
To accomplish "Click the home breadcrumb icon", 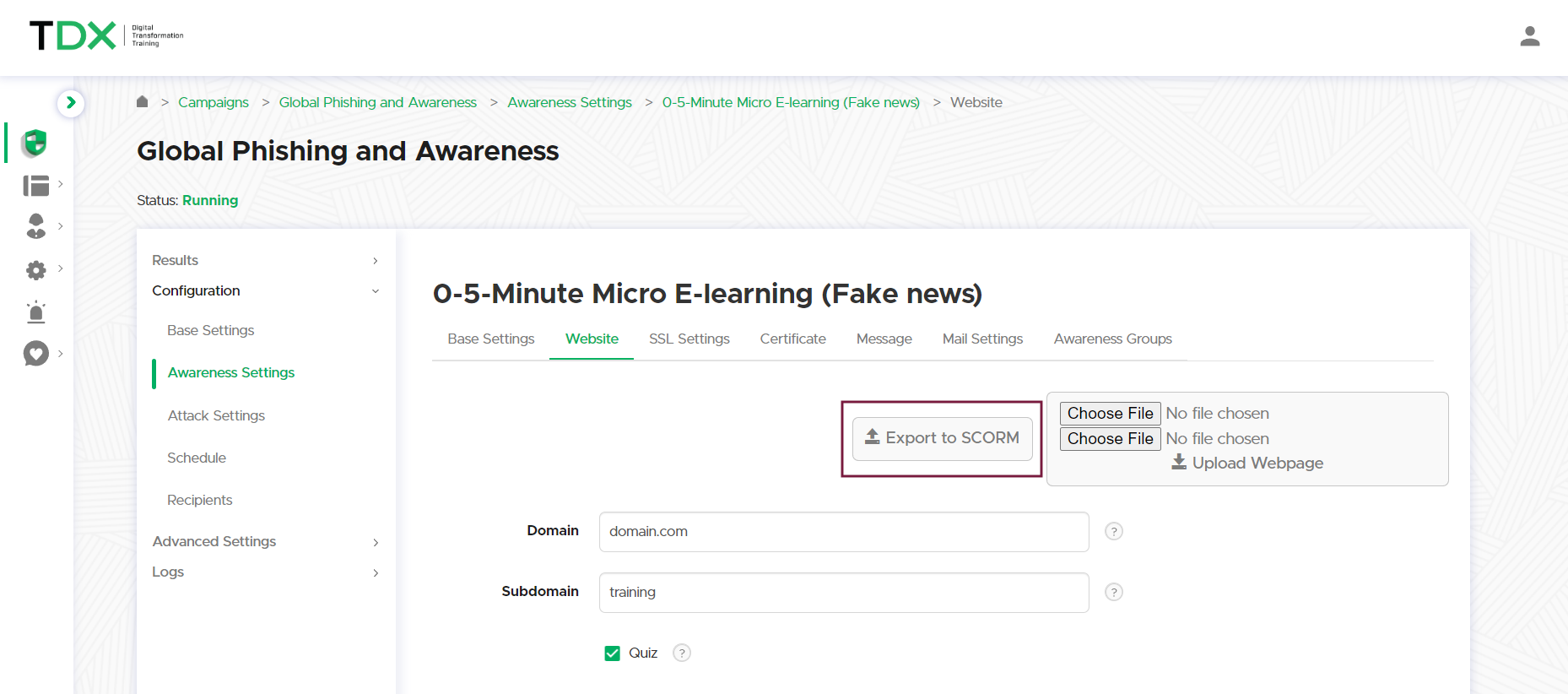I will (x=142, y=102).
